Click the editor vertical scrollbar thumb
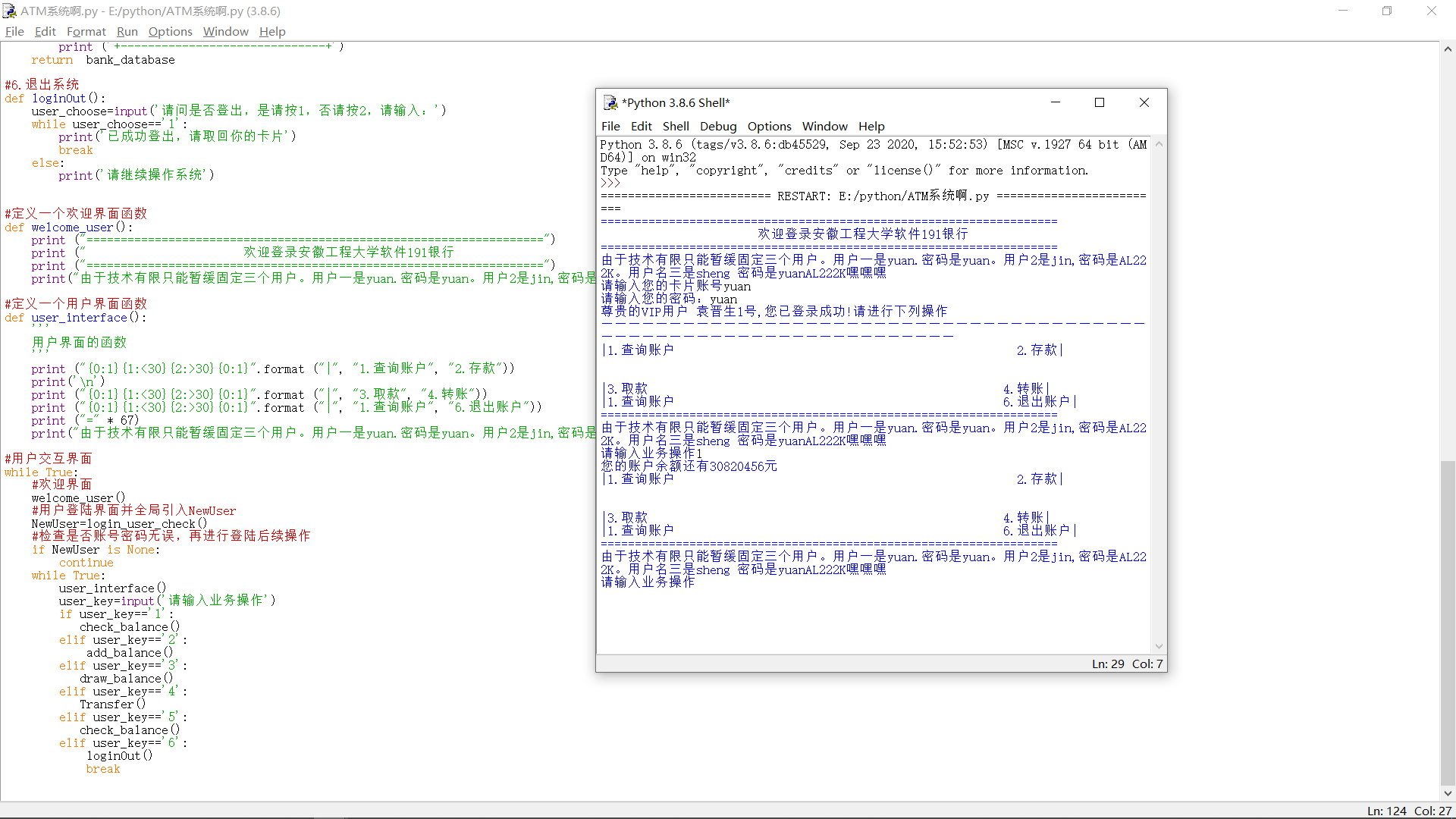1456x819 pixels. [1447, 622]
